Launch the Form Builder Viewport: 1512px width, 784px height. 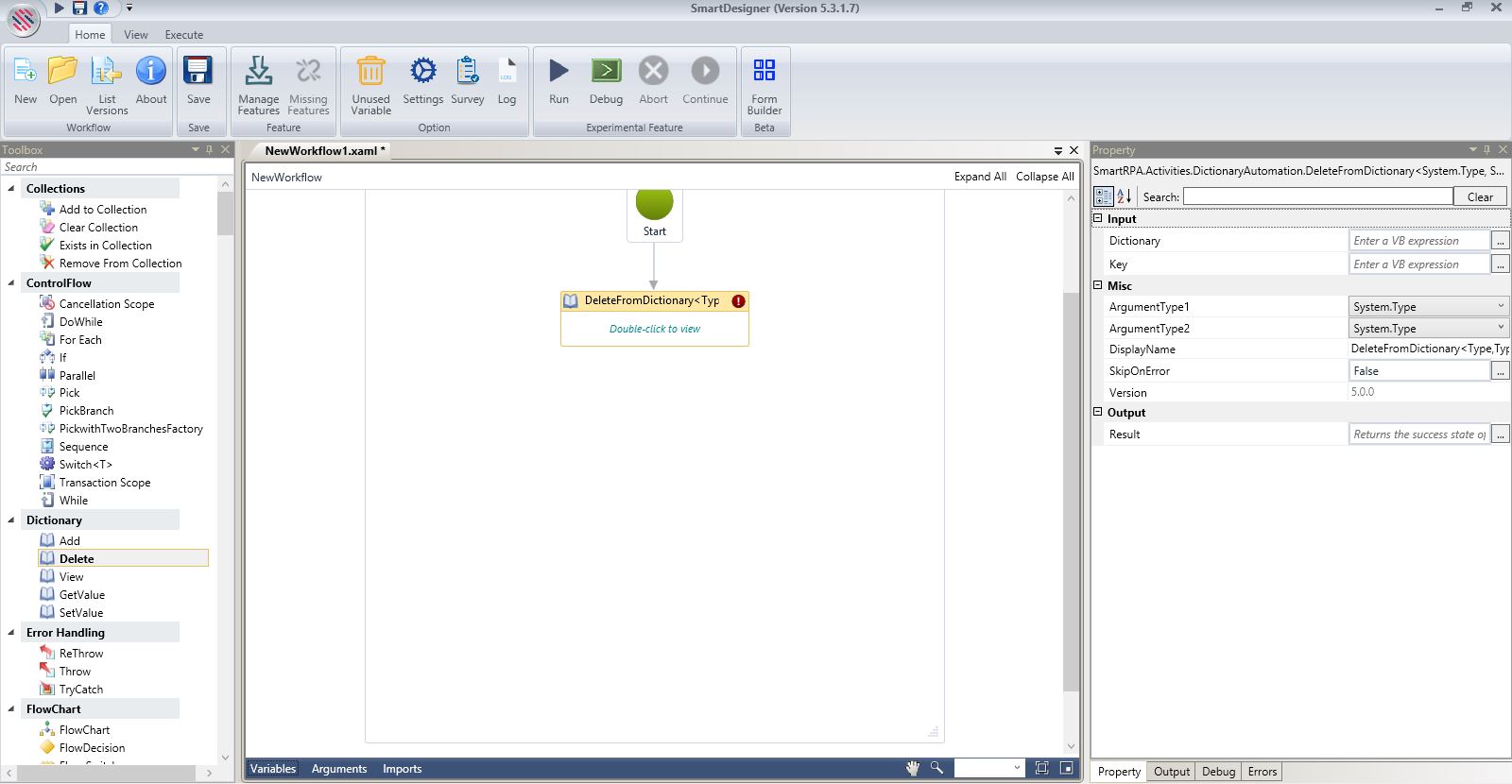(764, 72)
